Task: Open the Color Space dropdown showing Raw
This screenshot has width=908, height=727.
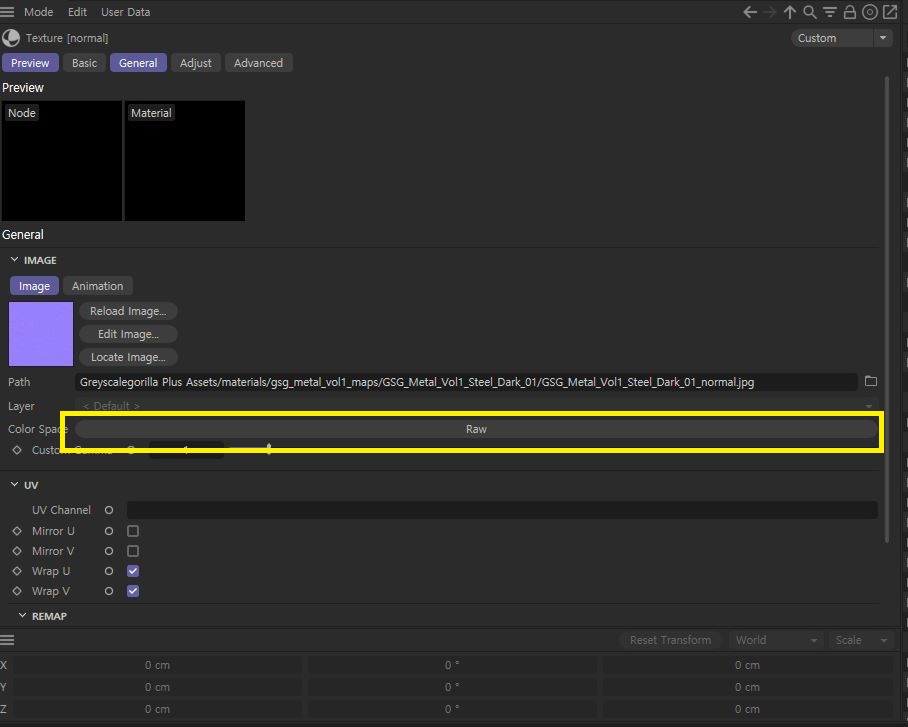Action: [x=476, y=429]
